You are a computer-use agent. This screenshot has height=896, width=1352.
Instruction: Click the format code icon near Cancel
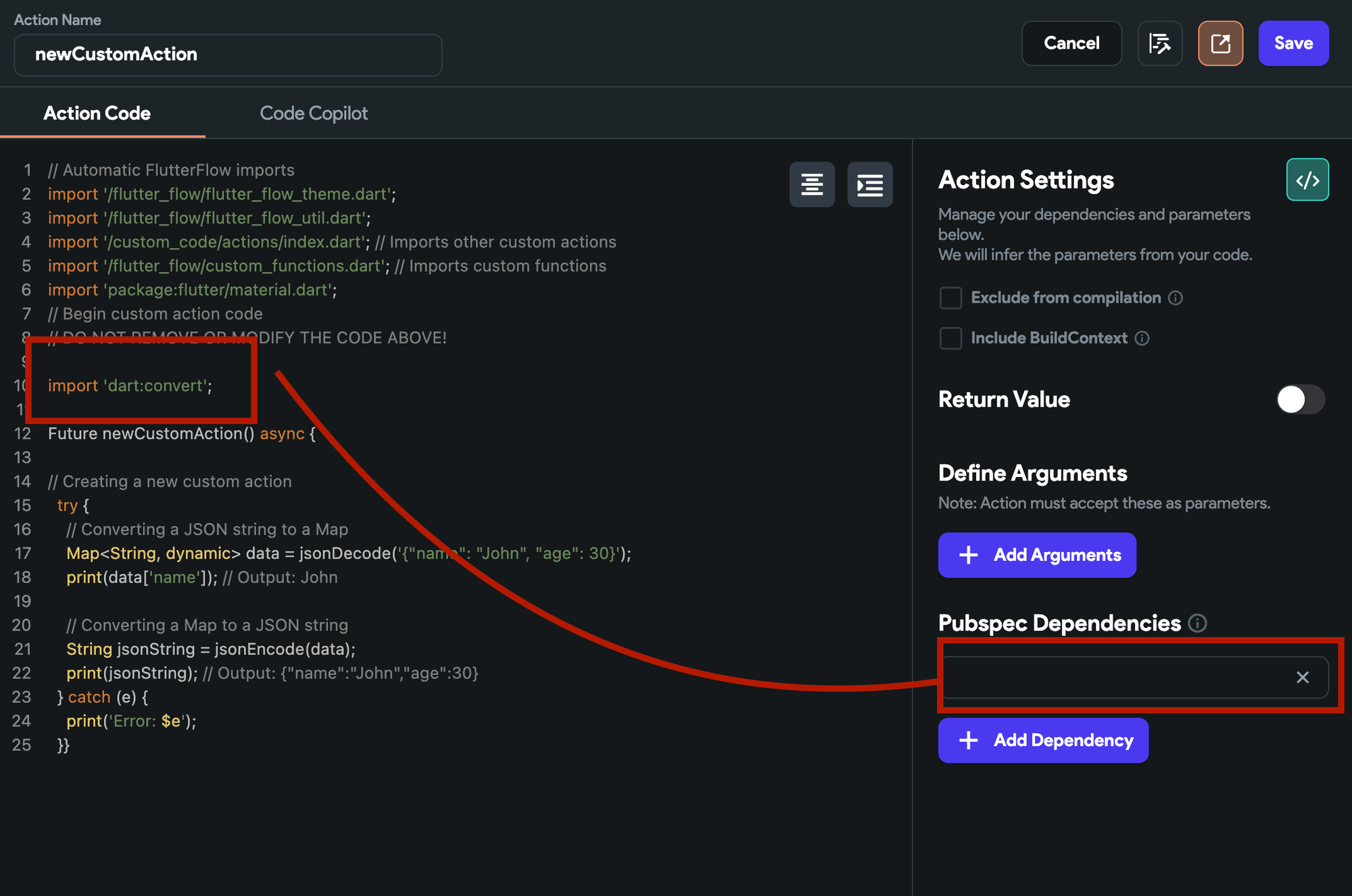pyautogui.click(x=1159, y=43)
